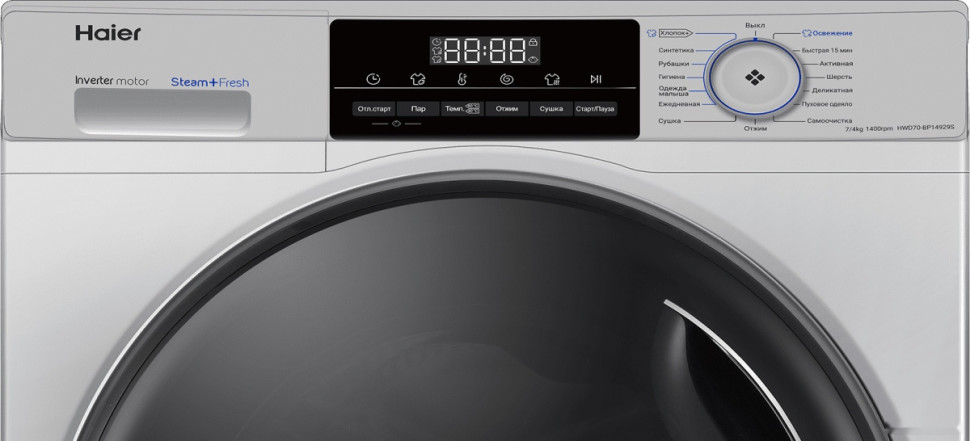Tap the delay start clock icon
970x441 pixels.
click(373, 79)
